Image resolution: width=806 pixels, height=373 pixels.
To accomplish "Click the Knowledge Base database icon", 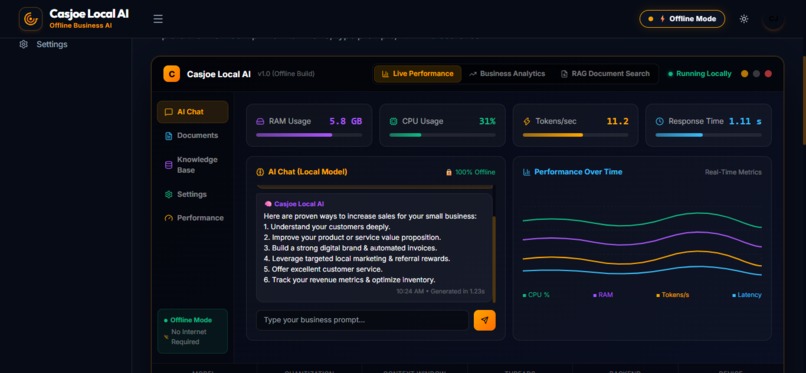I will coord(168,165).
